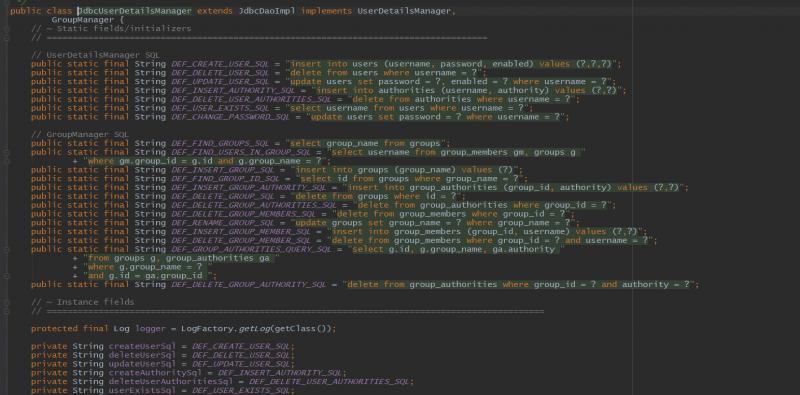Image resolution: width=800 pixels, height=395 pixels.
Task: Click the createUserSql field name
Action: [x=142, y=347]
